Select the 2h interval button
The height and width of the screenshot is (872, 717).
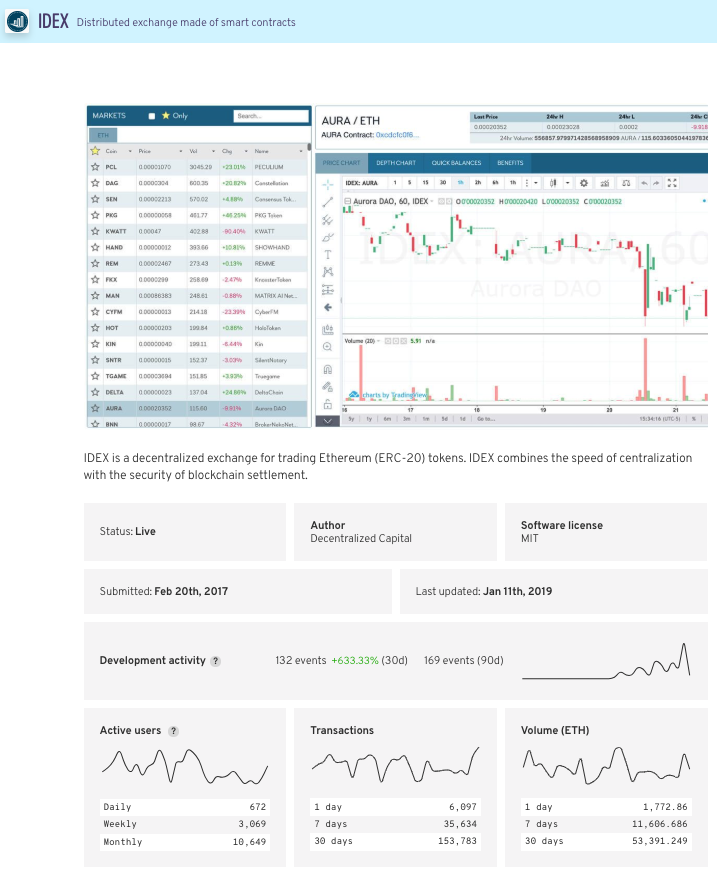[x=478, y=182]
